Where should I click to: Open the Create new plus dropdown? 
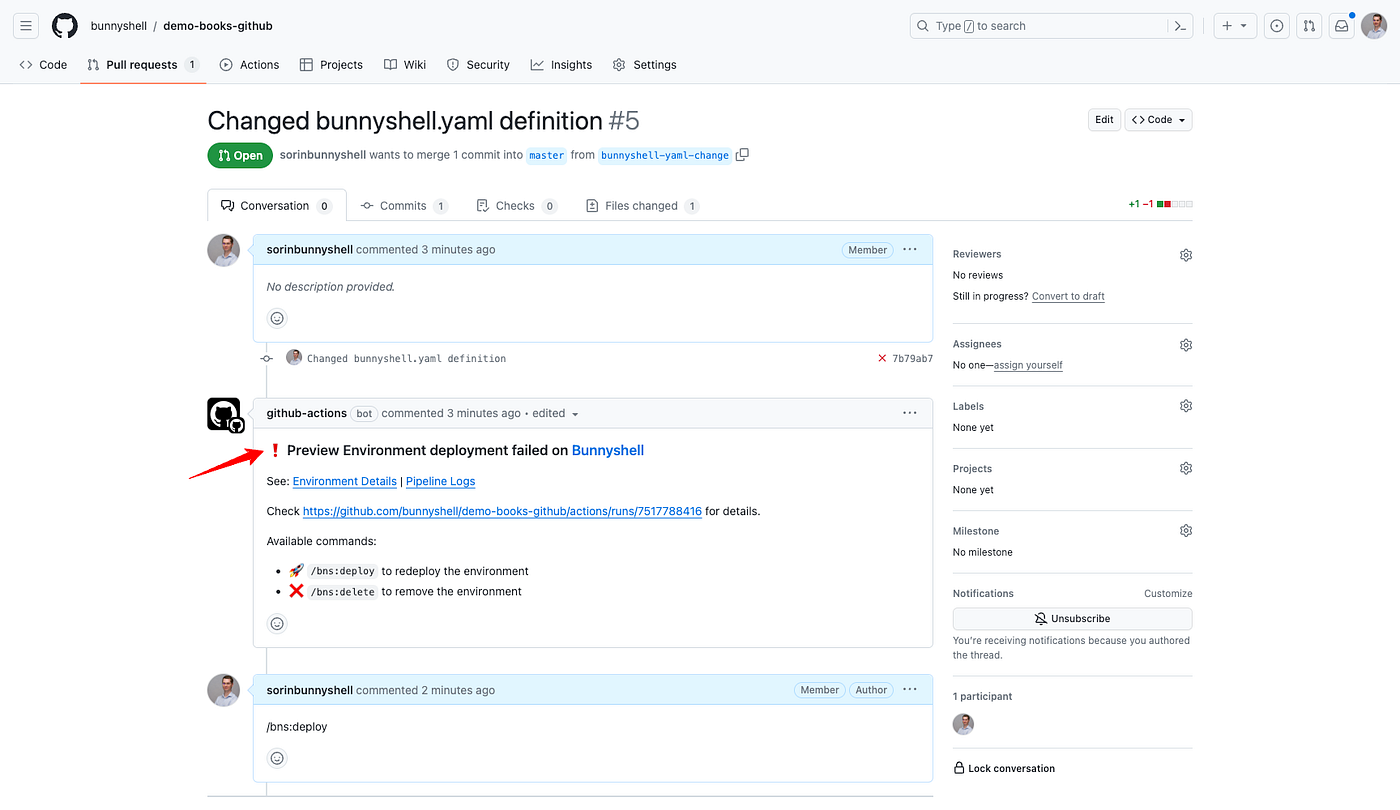1235,26
